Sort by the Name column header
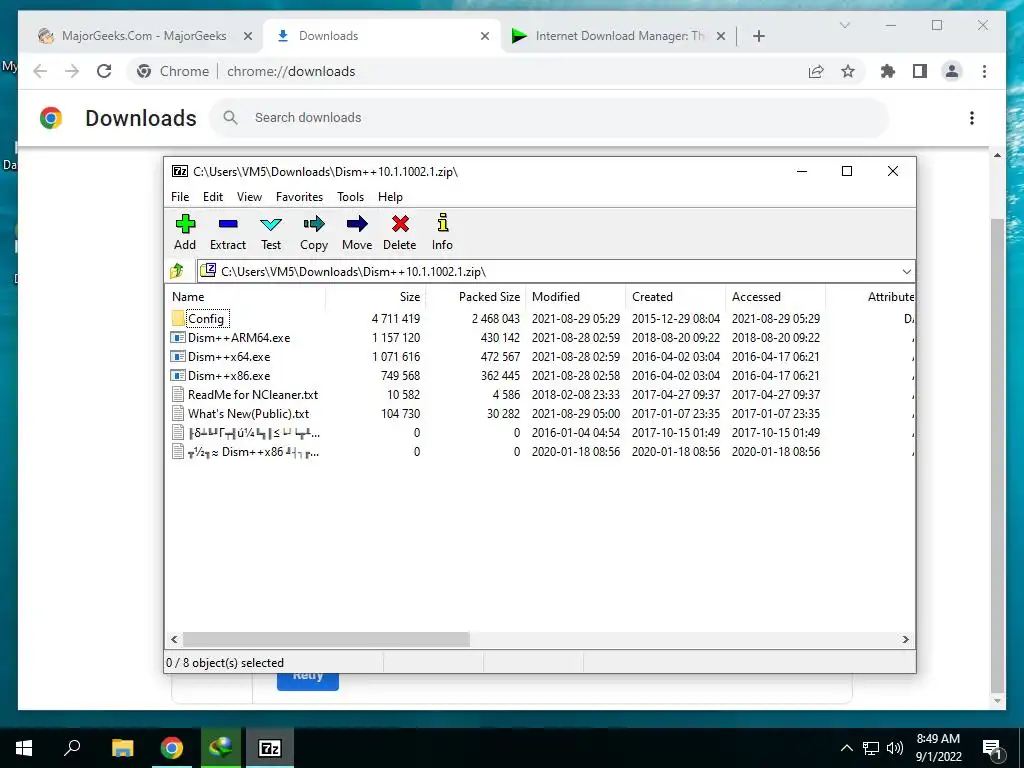Image resolution: width=1024 pixels, height=768 pixels. 246,296
